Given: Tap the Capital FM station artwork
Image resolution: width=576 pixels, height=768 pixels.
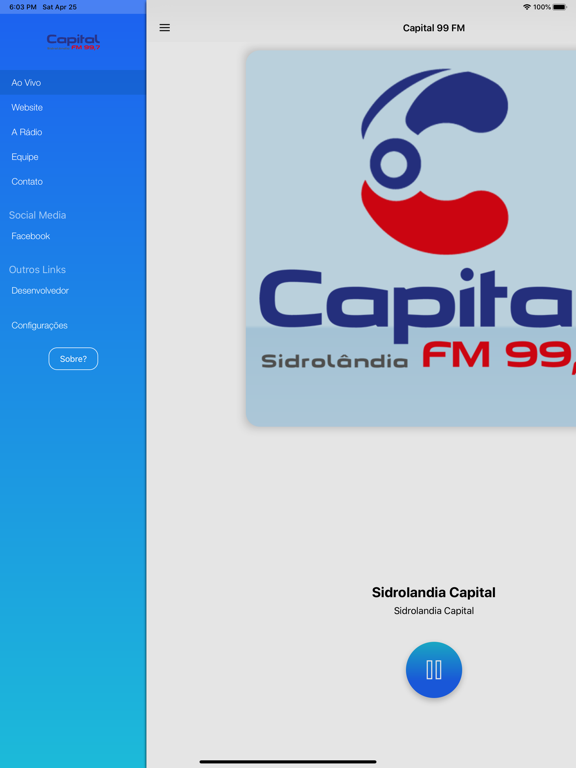Looking at the screenshot, I should point(411,238).
